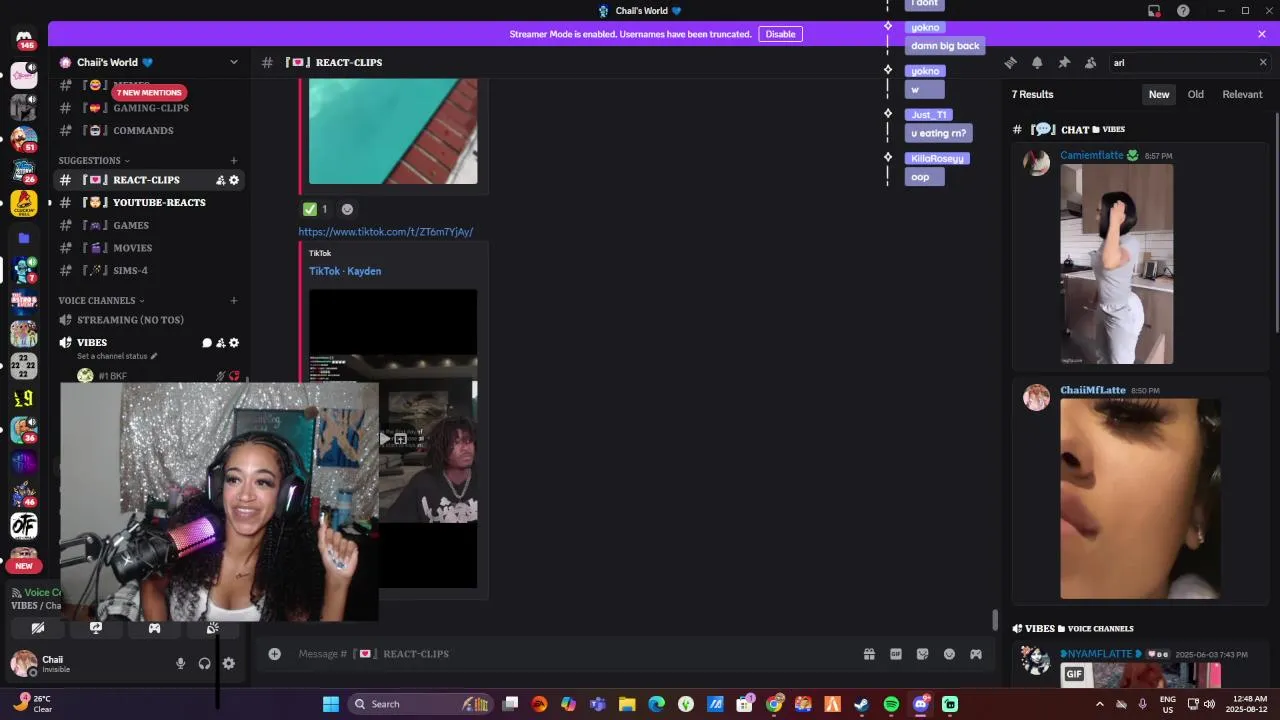Open chat for VIBES voice channel

(207, 343)
